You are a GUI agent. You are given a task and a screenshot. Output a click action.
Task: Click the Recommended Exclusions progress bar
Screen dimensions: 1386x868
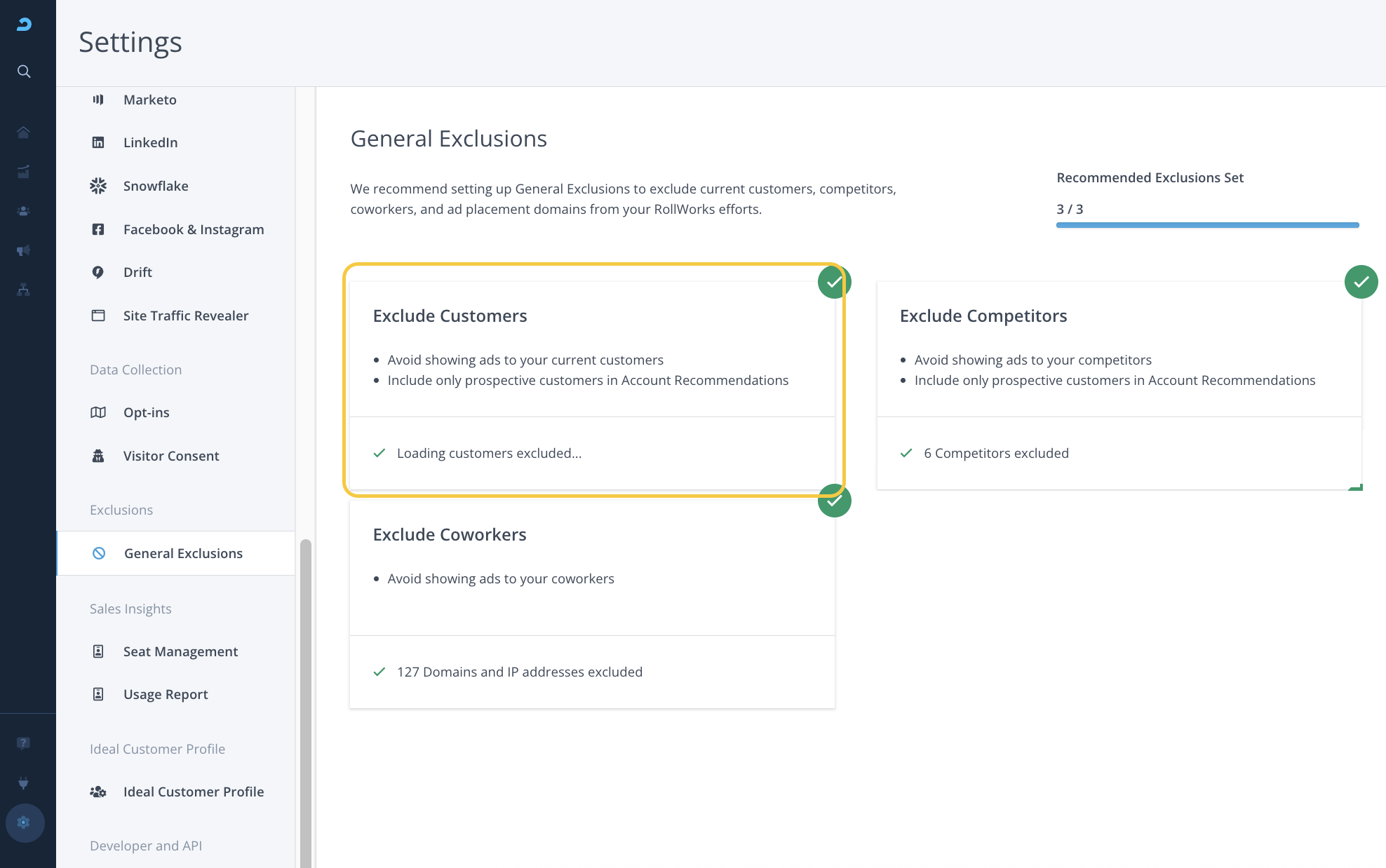pyautogui.click(x=1207, y=225)
